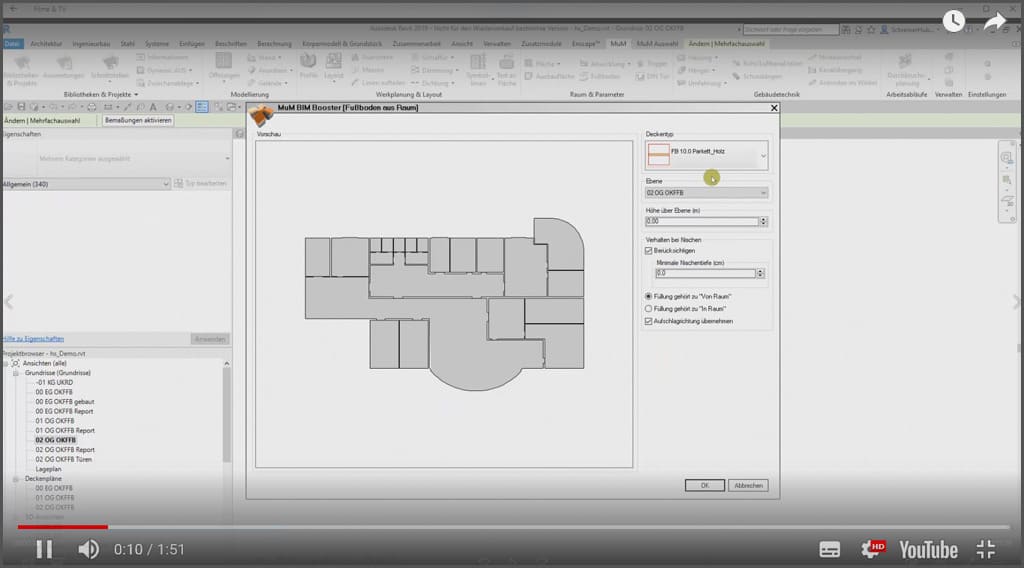Switch to the MuM ribbon tab
This screenshot has width=1024, height=568.
pos(618,44)
